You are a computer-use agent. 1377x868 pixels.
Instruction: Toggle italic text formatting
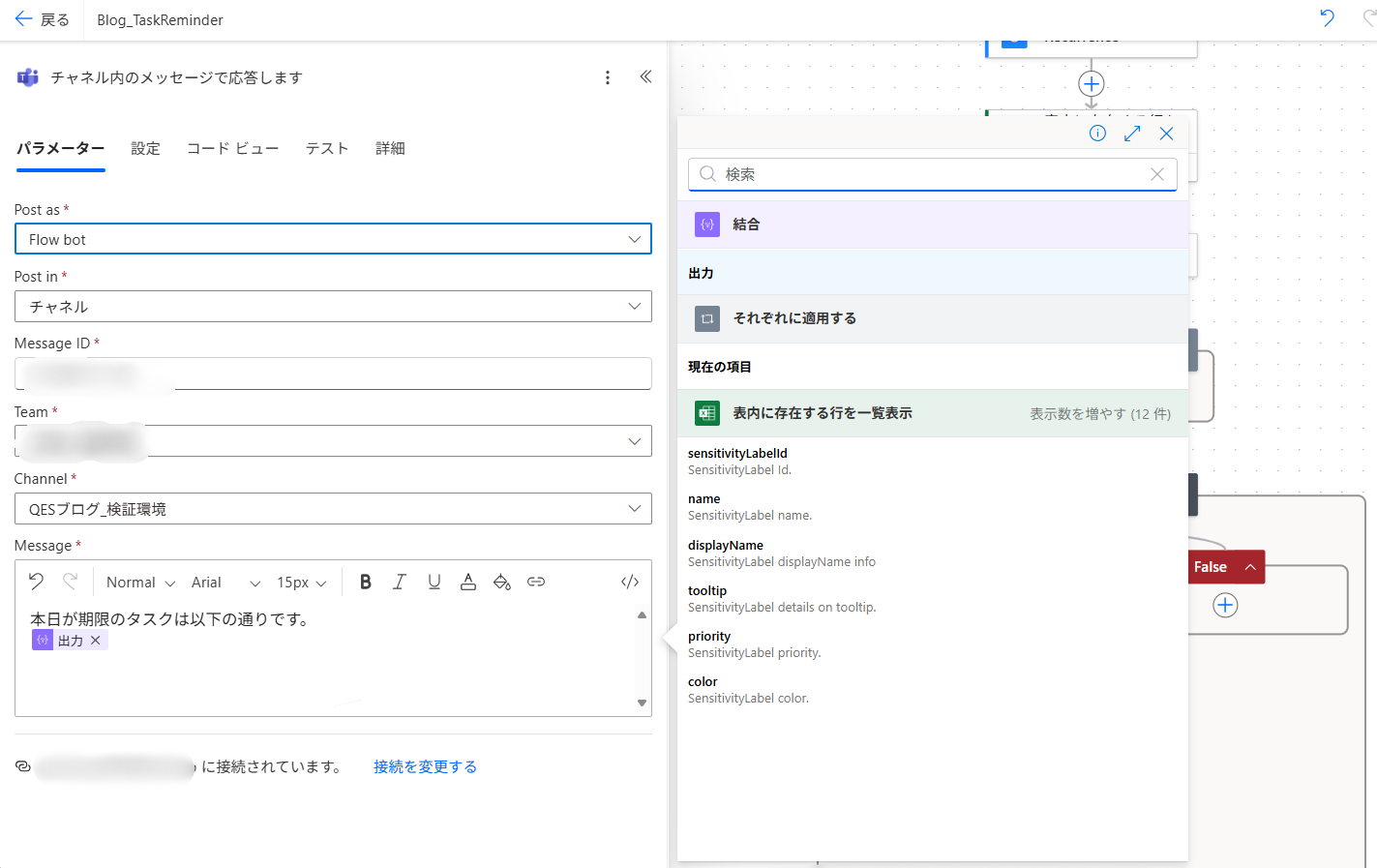399,582
